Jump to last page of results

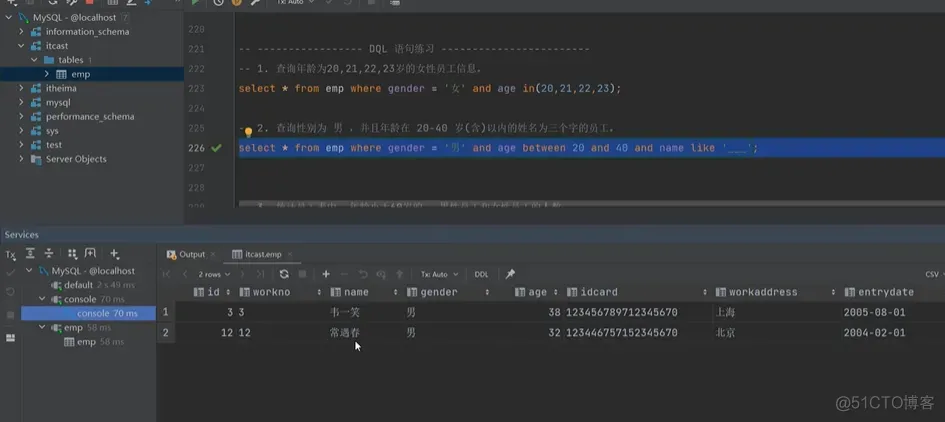pos(260,274)
